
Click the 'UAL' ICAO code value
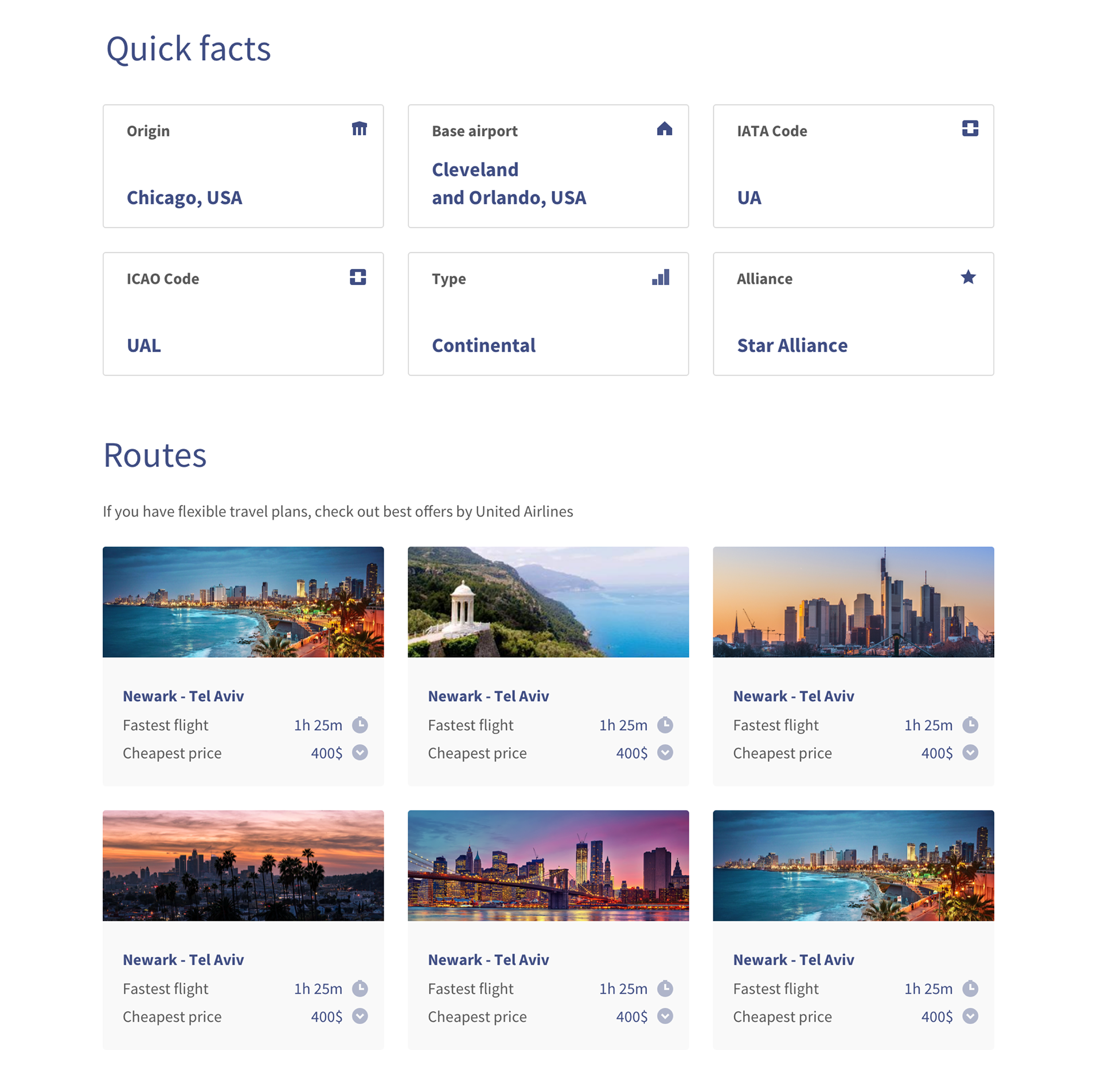pyautogui.click(x=144, y=346)
